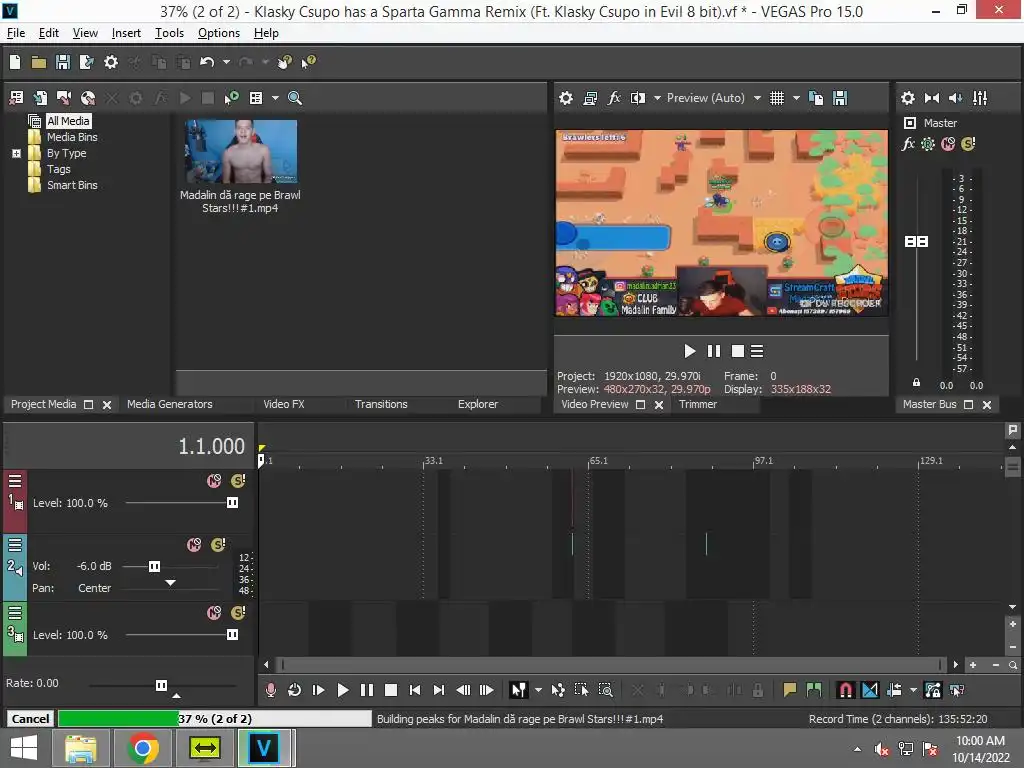The width and height of the screenshot is (1024, 768).
Task: Open the Options menu
Action: (219, 33)
